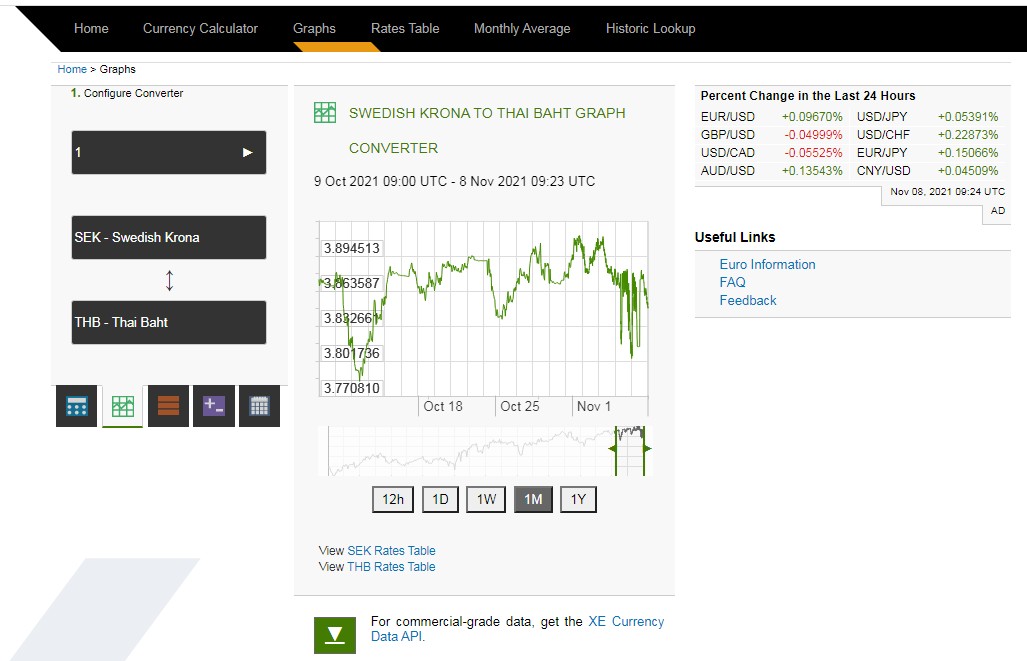View the SEK Rates Table link

(391, 550)
